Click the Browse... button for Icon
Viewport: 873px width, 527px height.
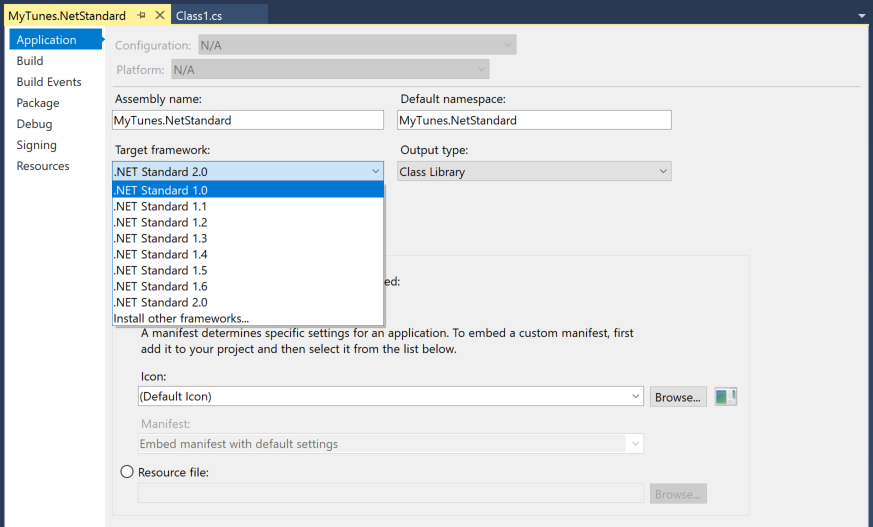point(678,397)
